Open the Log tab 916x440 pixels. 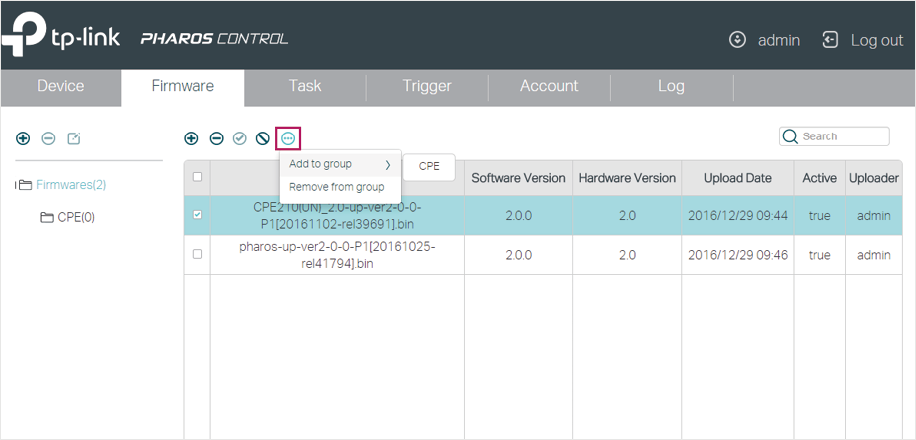(x=671, y=86)
